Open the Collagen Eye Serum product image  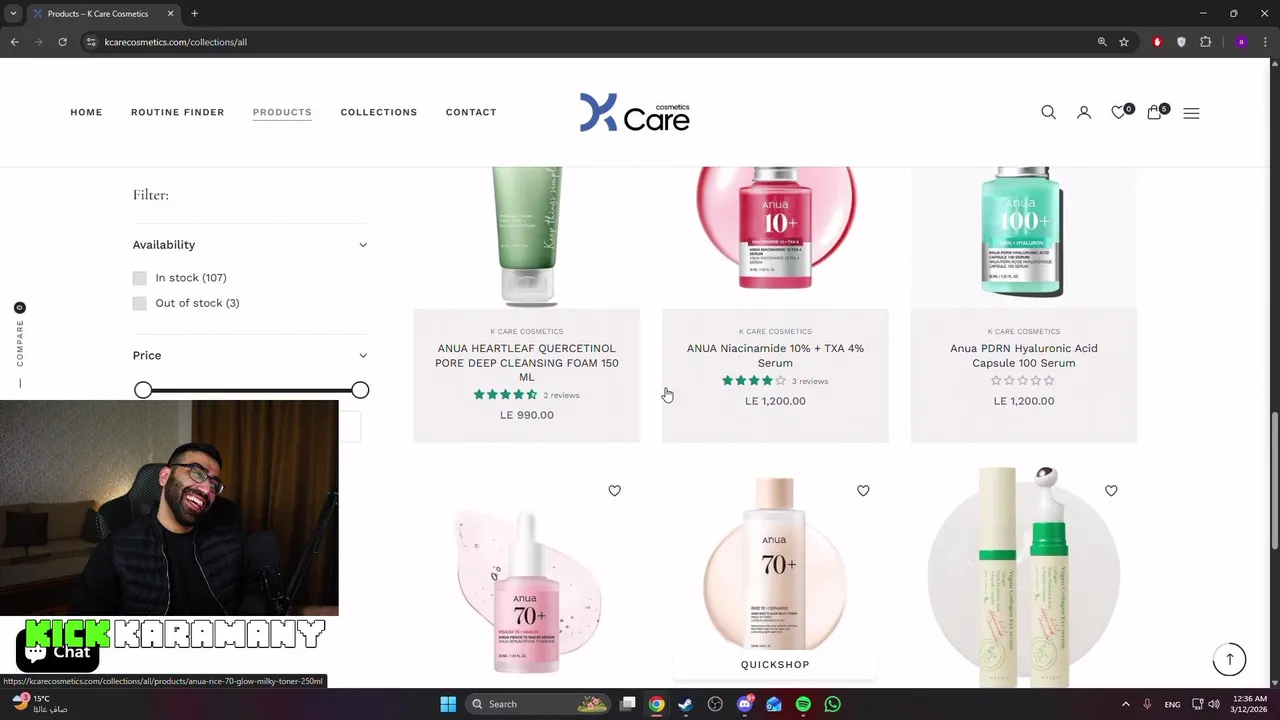coord(1024,575)
